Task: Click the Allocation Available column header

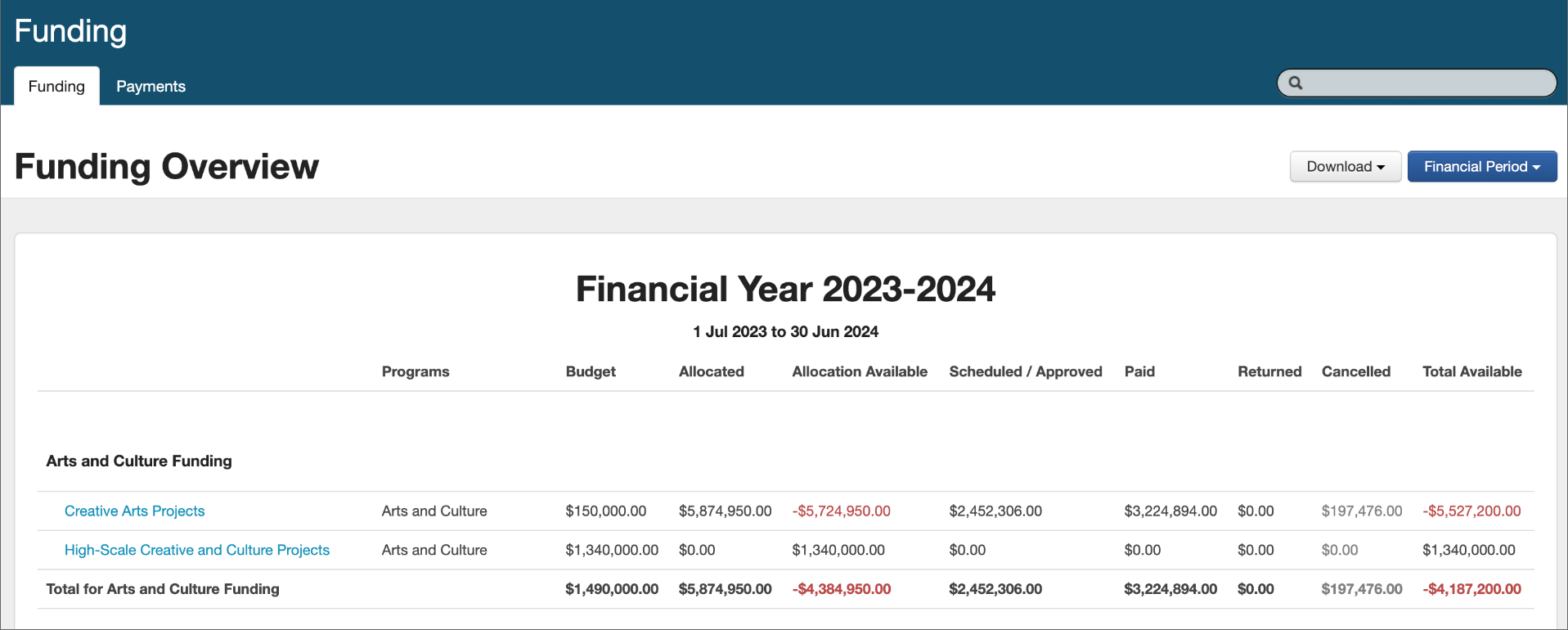Action: point(859,371)
